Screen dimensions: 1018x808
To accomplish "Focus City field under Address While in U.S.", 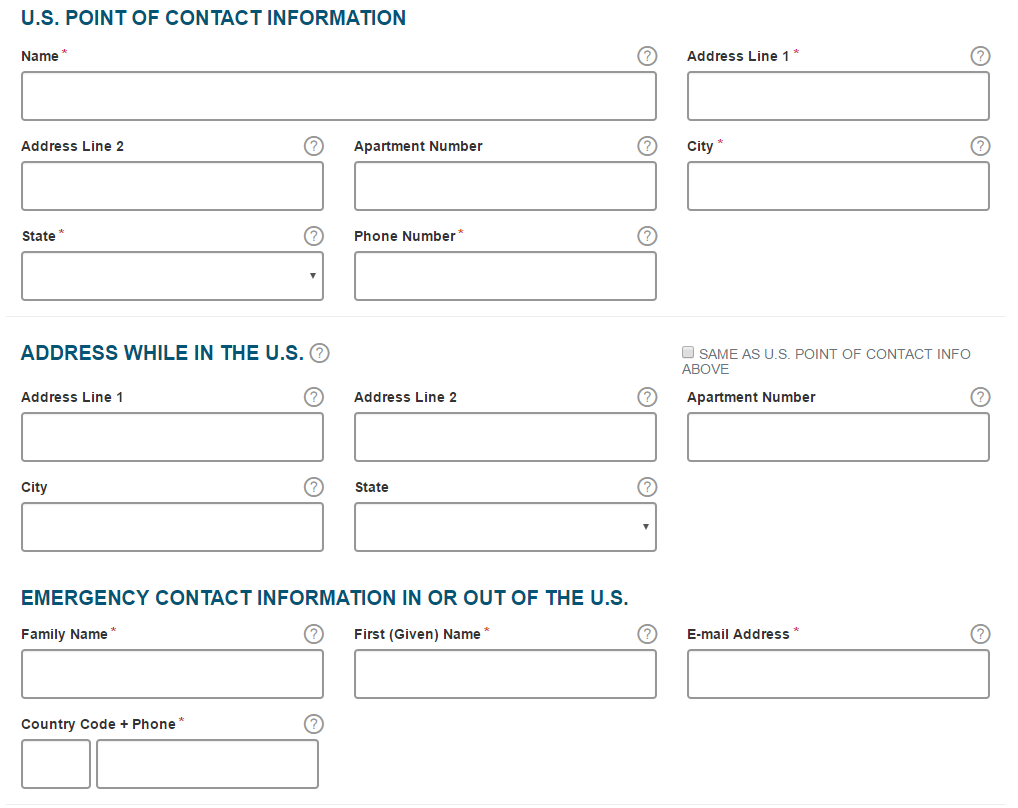I will tap(172, 527).
